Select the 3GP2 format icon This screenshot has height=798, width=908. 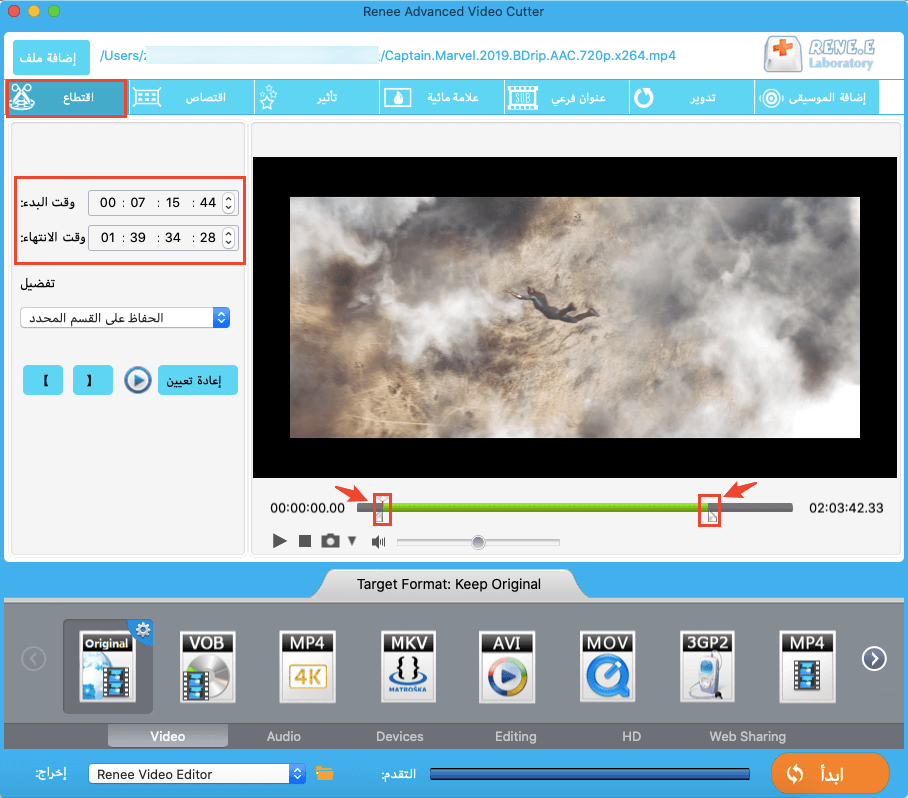coord(707,667)
